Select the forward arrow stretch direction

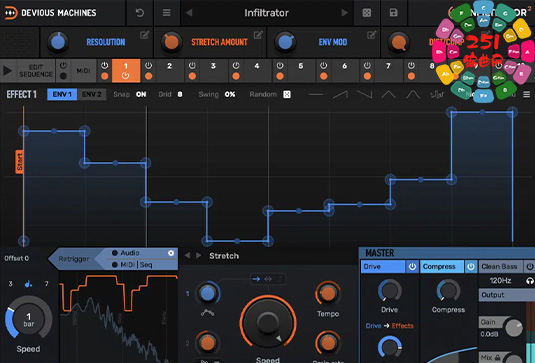[x=256, y=279]
